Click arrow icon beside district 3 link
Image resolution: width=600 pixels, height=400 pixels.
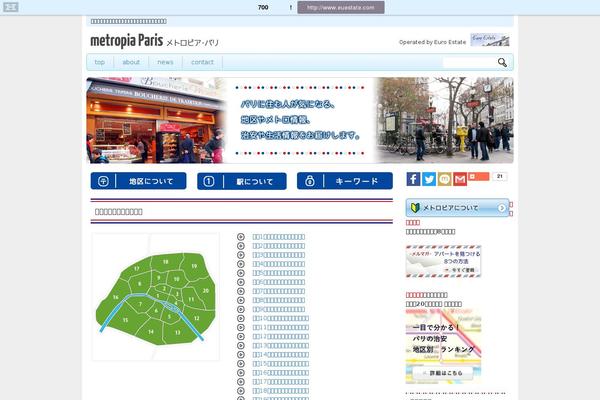(241, 255)
